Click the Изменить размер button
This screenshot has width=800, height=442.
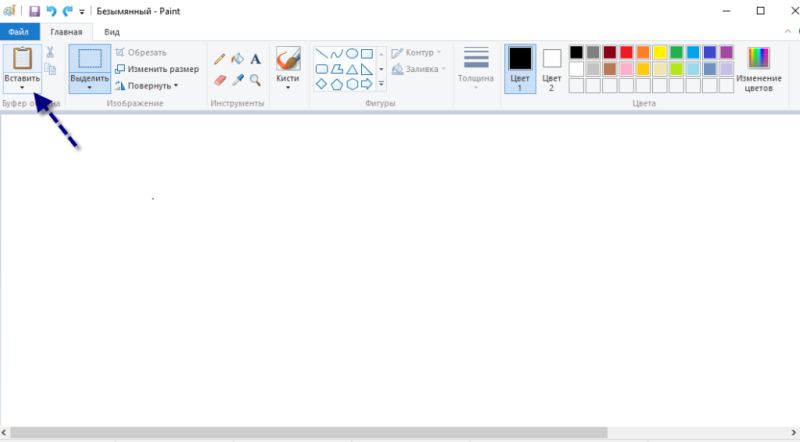(x=157, y=69)
